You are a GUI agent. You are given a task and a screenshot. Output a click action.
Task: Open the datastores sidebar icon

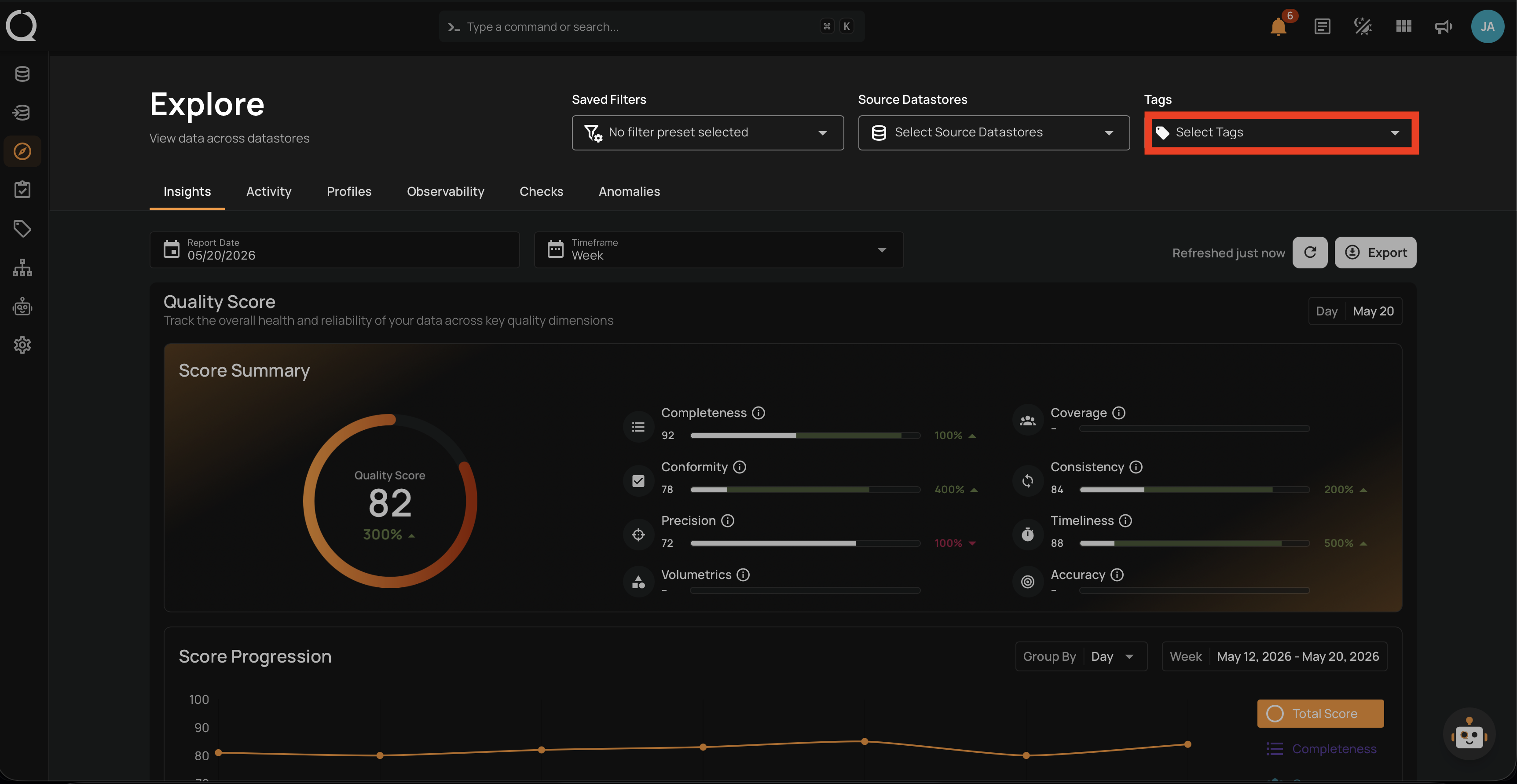click(x=22, y=73)
